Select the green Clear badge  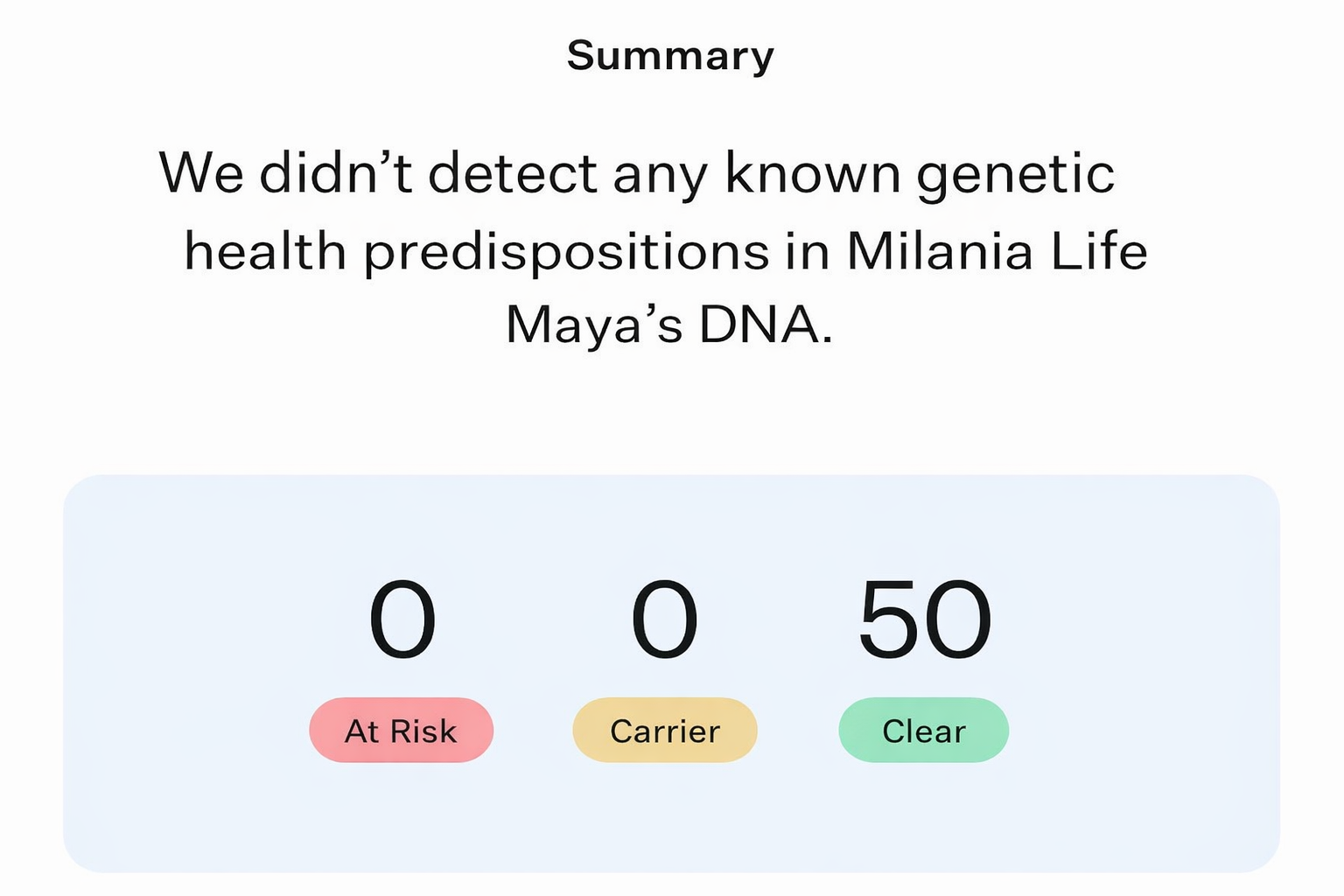pos(923,730)
